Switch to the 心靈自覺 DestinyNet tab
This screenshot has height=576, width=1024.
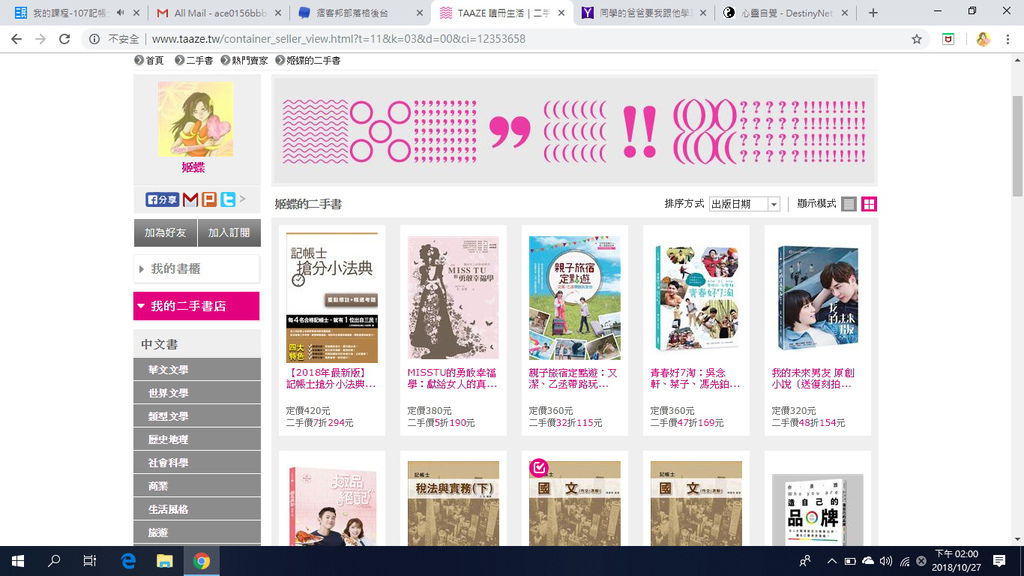784,12
